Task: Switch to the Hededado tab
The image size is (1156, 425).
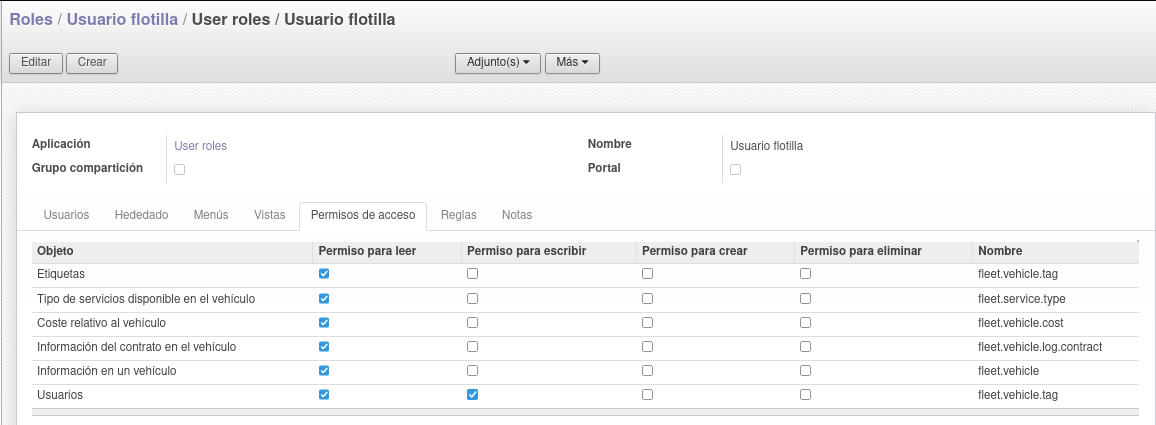Action: [142, 215]
